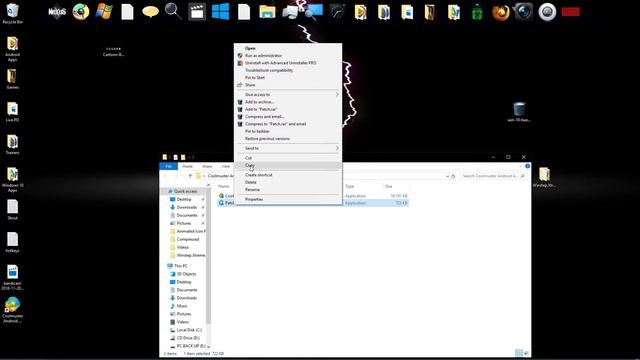The height and width of the screenshot is (360, 640).
Task: Select the Coolmuster Android shortcut on desktop
Action: pyautogui.click(x=13, y=310)
